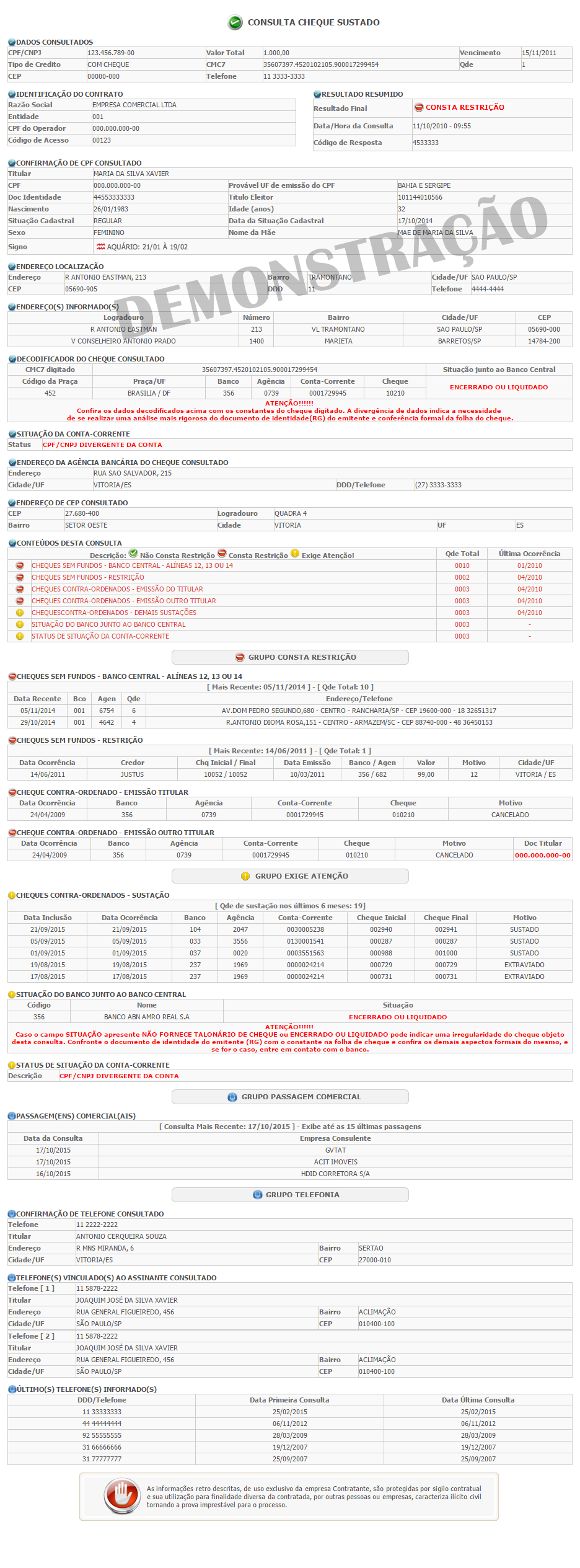Click the Doc Identidade value 44553333333
580x1568 pixels.
click(x=114, y=198)
